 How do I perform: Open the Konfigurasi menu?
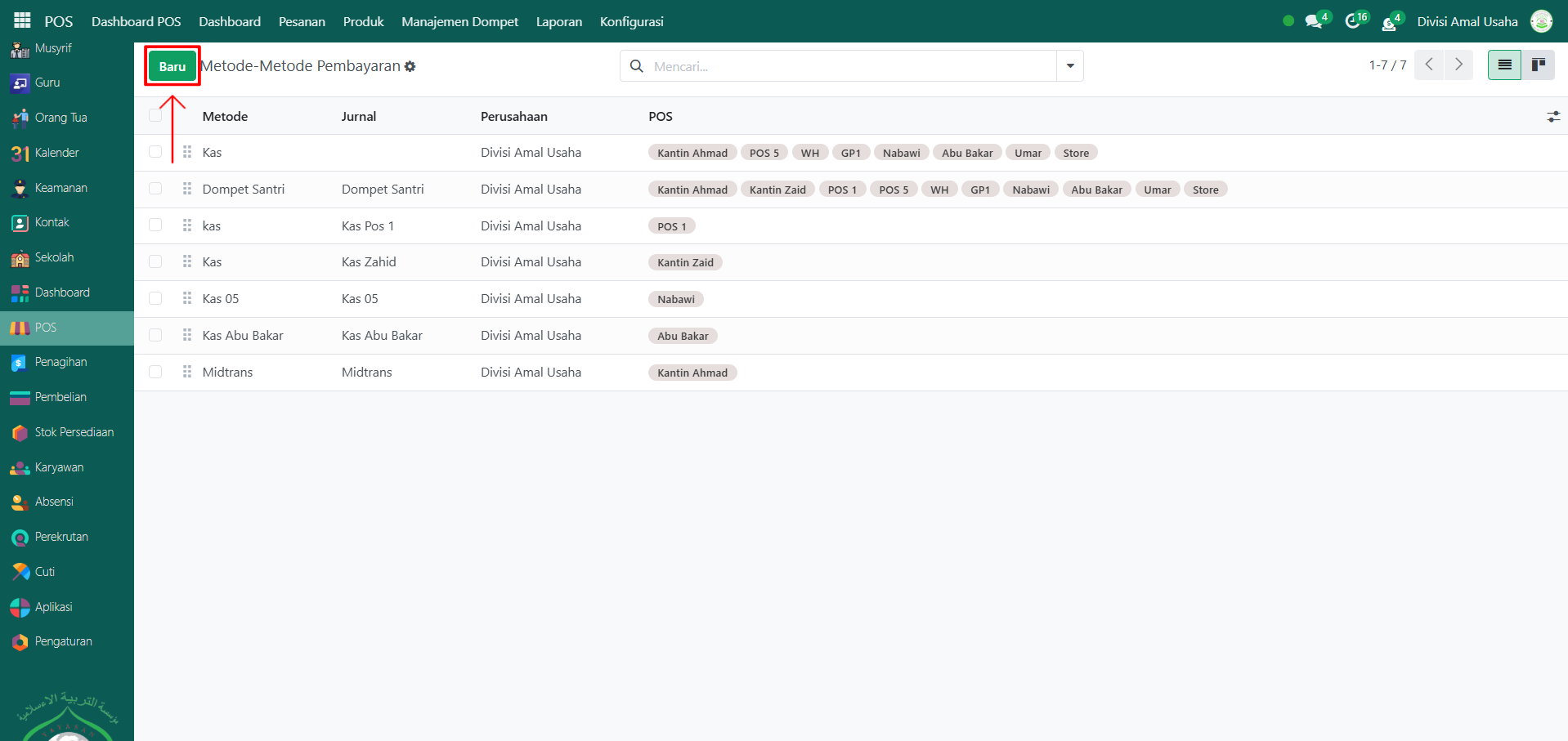(x=631, y=21)
